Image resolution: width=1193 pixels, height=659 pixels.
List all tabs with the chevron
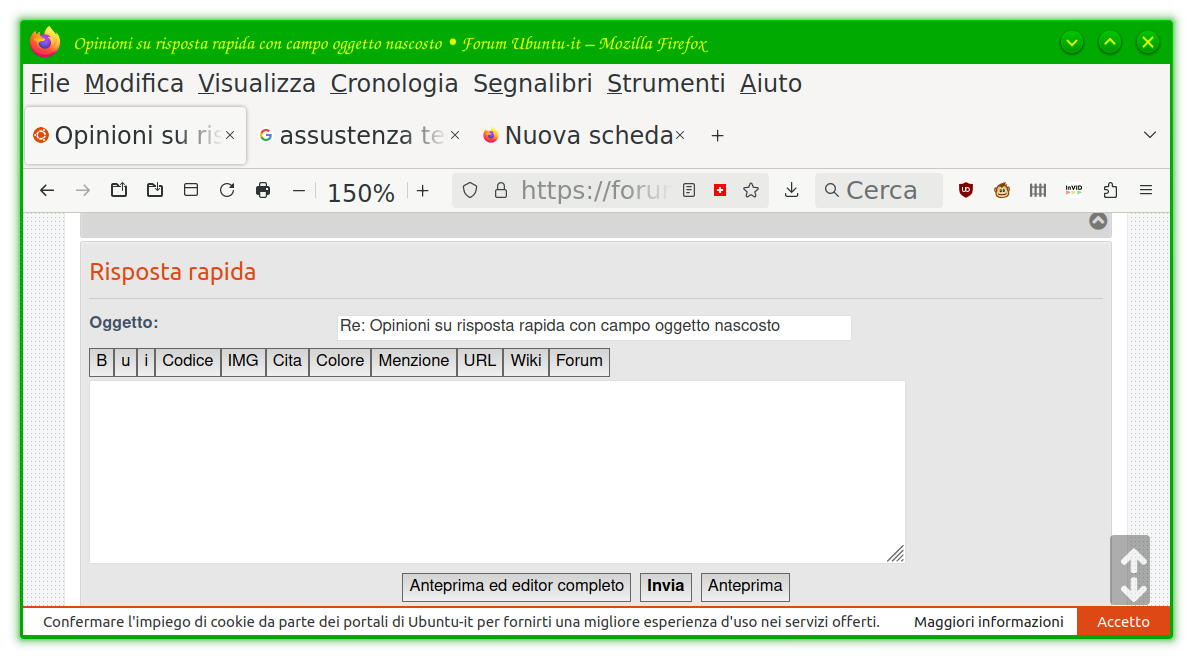(1150, 135)
